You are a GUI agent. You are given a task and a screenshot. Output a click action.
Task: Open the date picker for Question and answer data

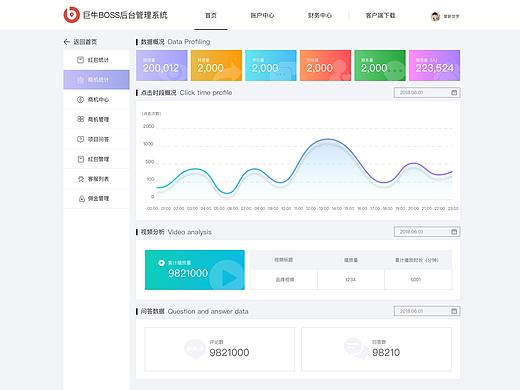pyautogui.click(x=427, y=311)
